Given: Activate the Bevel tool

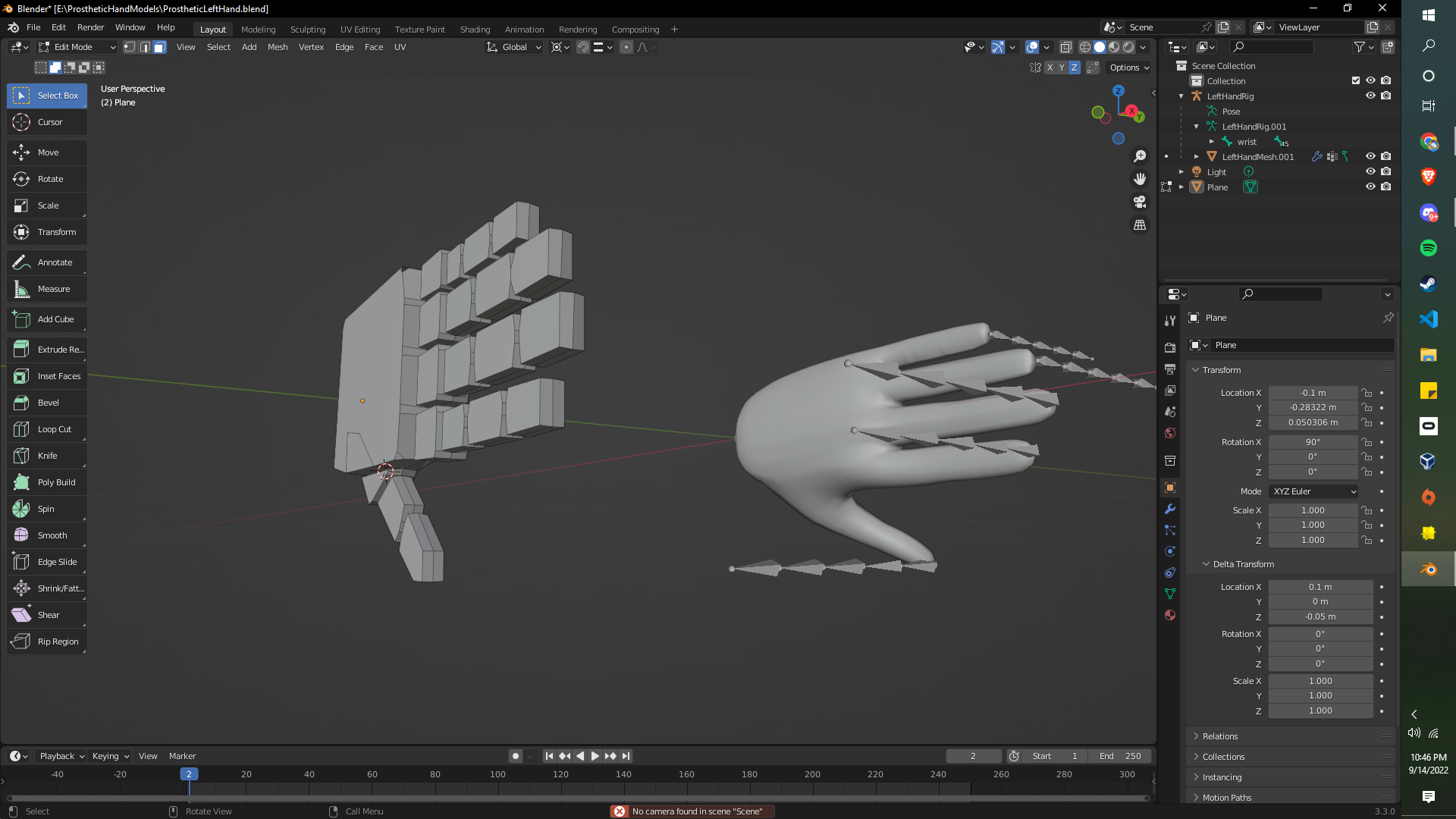Looking at the screenshot, I should (47, 403).
